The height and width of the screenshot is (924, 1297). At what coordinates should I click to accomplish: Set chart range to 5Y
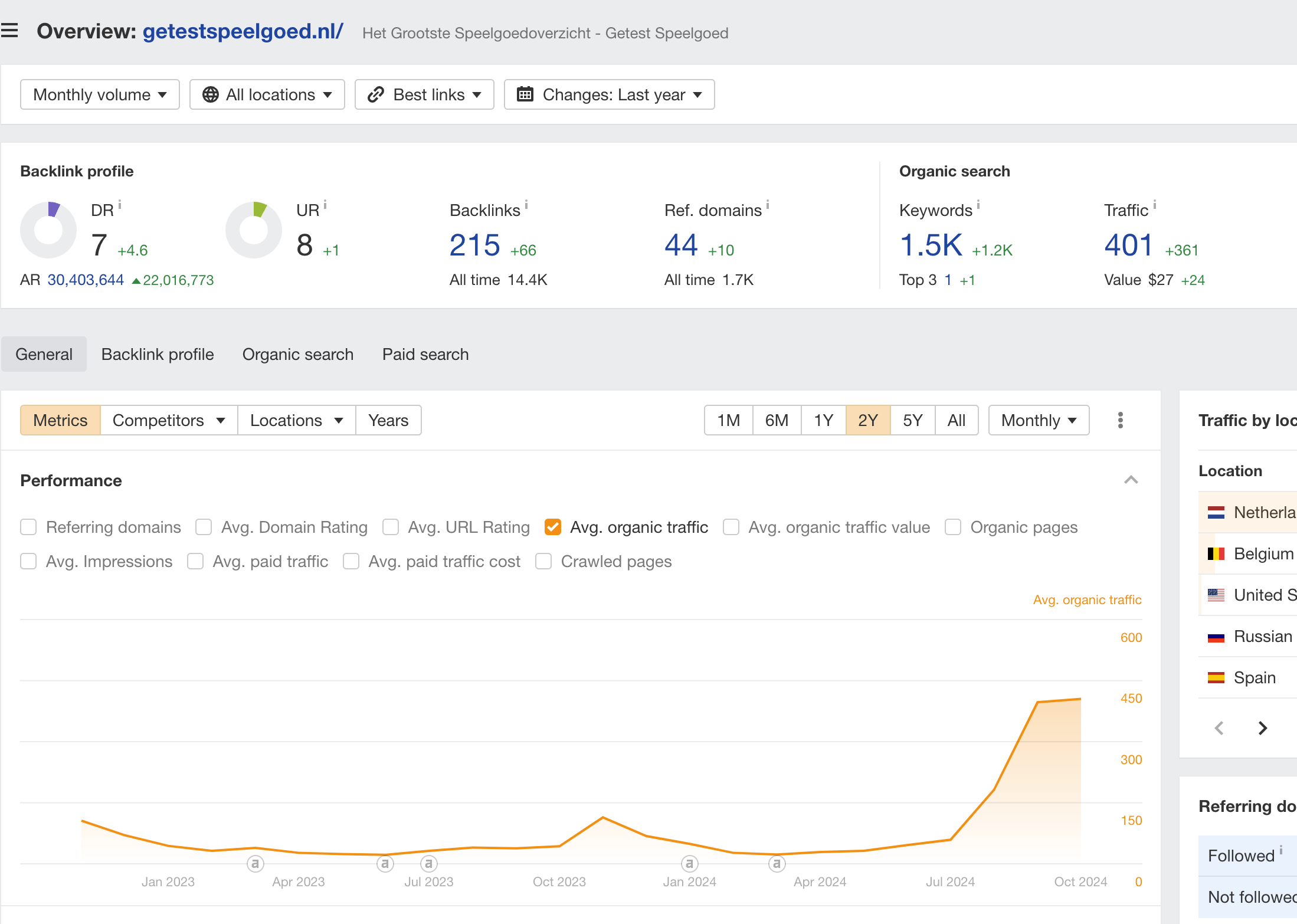(x=912, y=420)
